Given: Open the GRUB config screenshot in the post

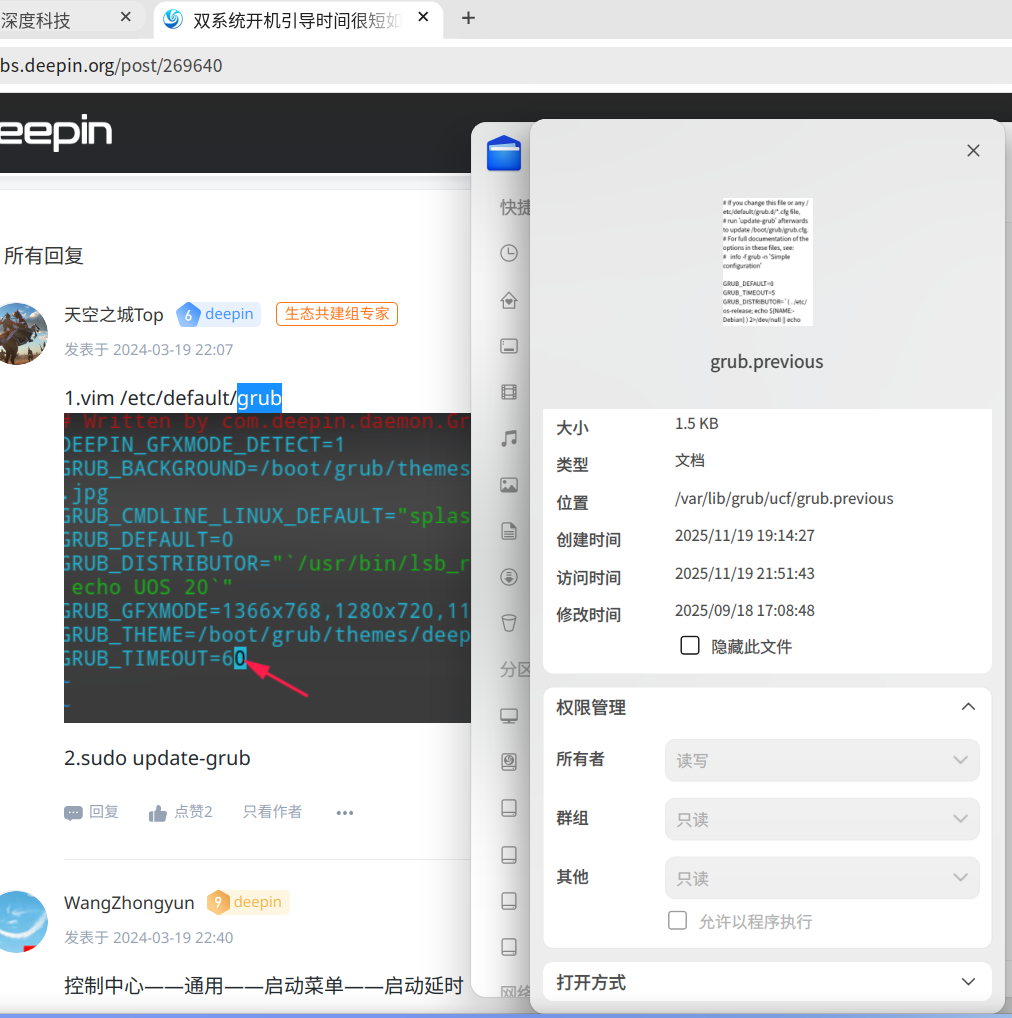Looking at the screenshot, I should (267, 567).
